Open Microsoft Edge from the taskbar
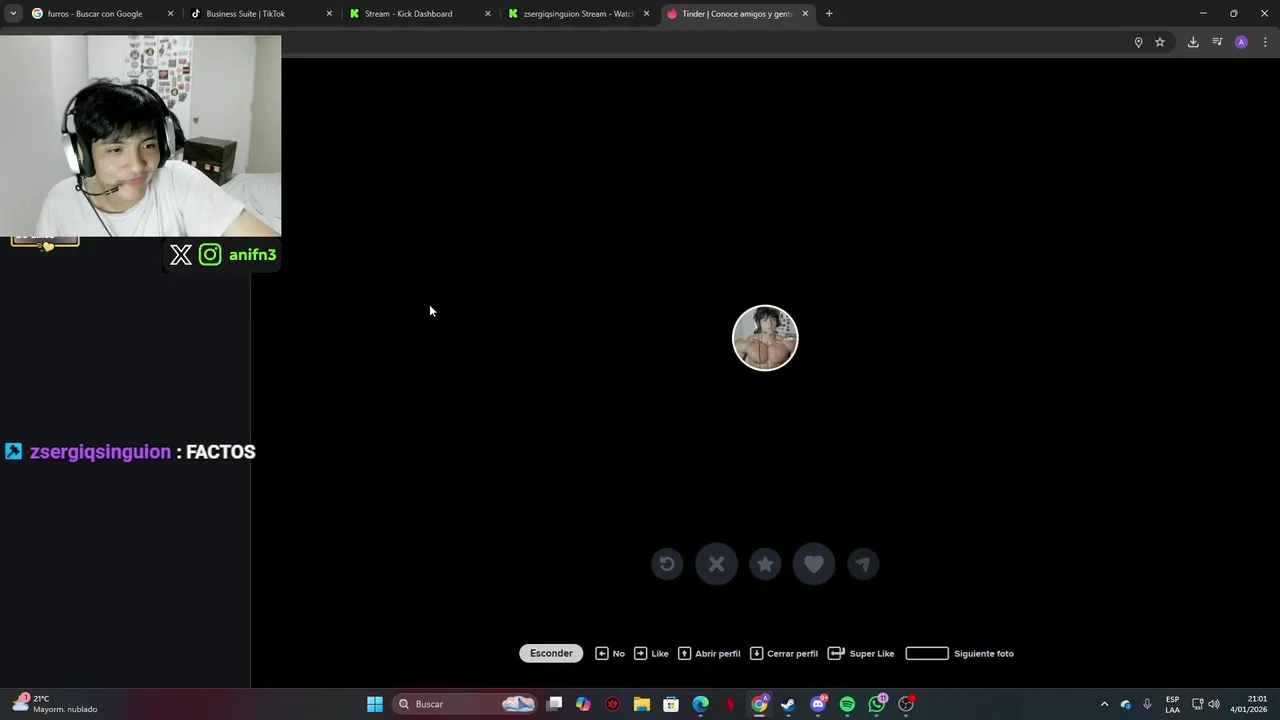Screen dimensions: 1280x720 point(701,704)
